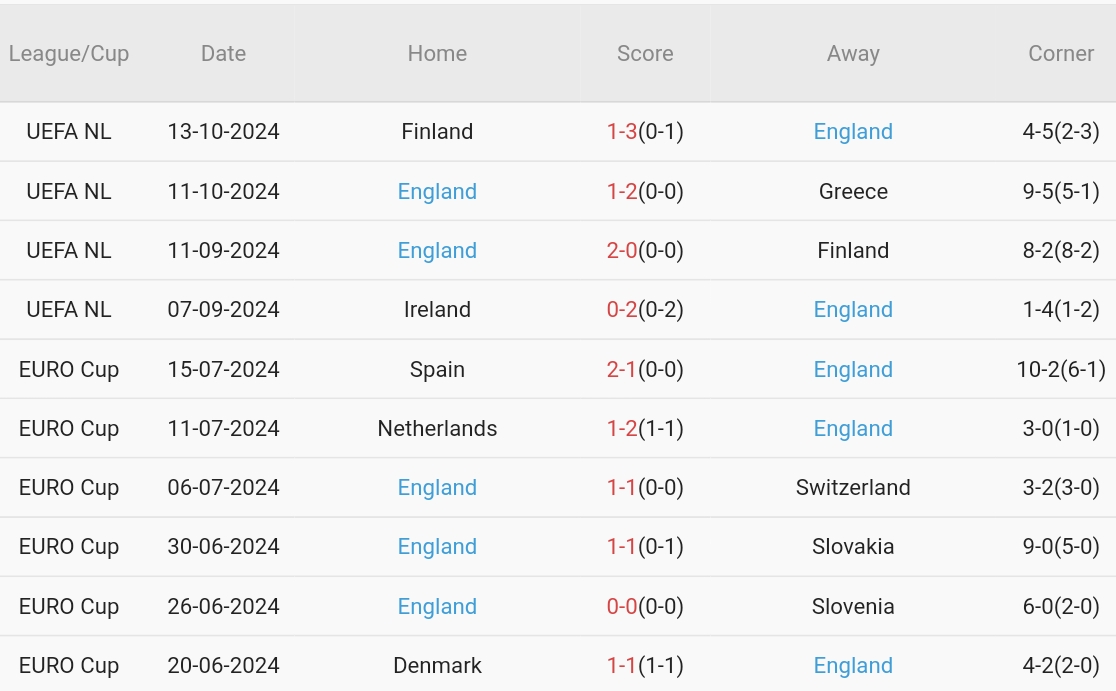Select the Home column header
Screen dimensions: 1116x691
click(437, 54)
